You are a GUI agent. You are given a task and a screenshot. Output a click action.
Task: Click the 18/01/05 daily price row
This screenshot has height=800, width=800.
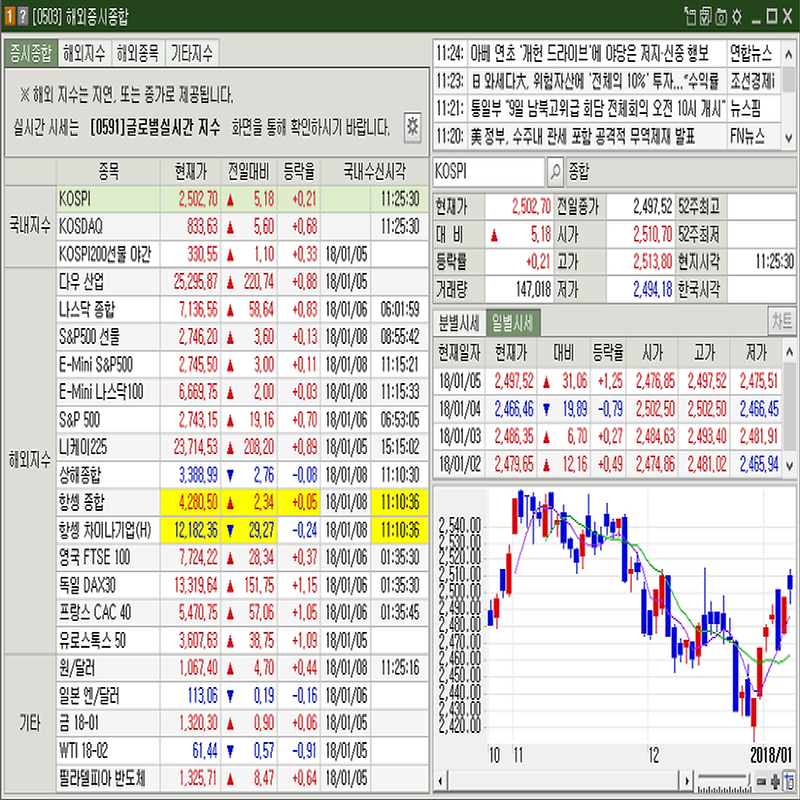[607, 381]
